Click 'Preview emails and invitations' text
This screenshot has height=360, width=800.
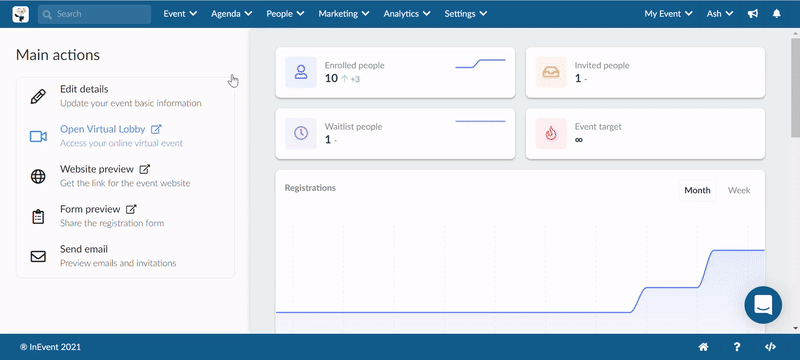(x=118, y=263)
